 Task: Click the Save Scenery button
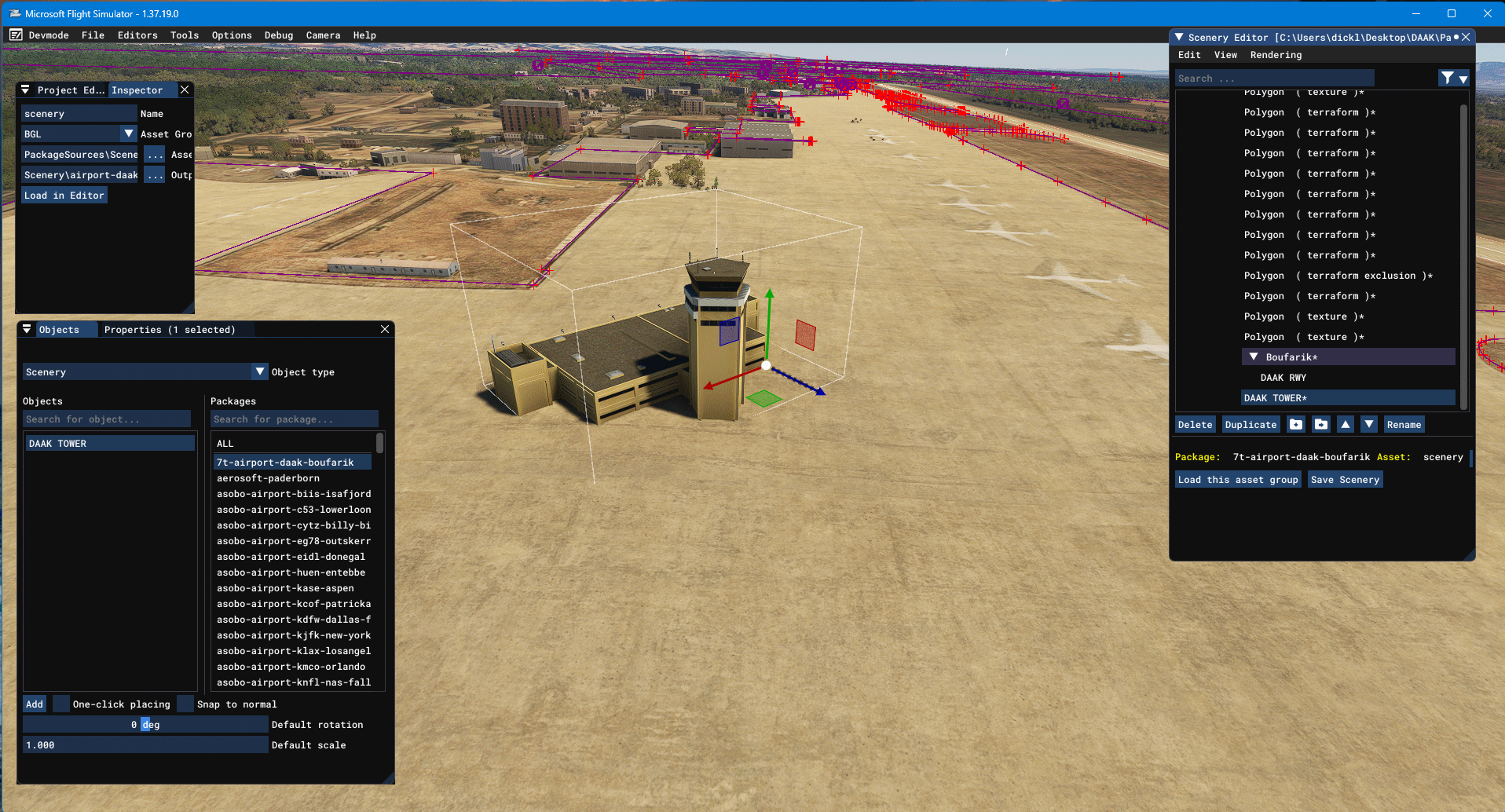coord(1346,480)
